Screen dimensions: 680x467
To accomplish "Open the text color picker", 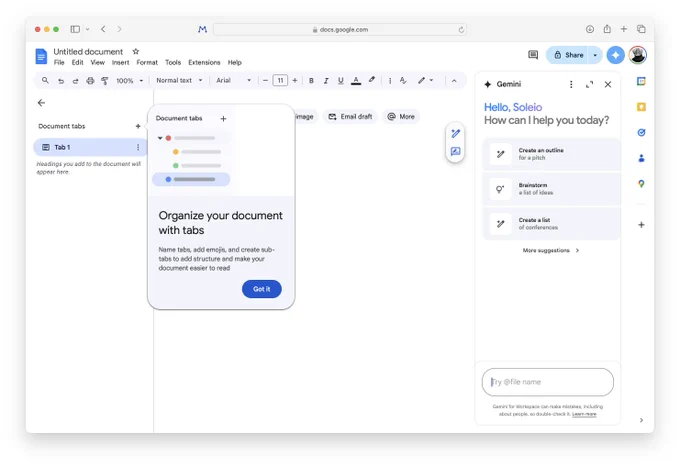I will 356,81.
